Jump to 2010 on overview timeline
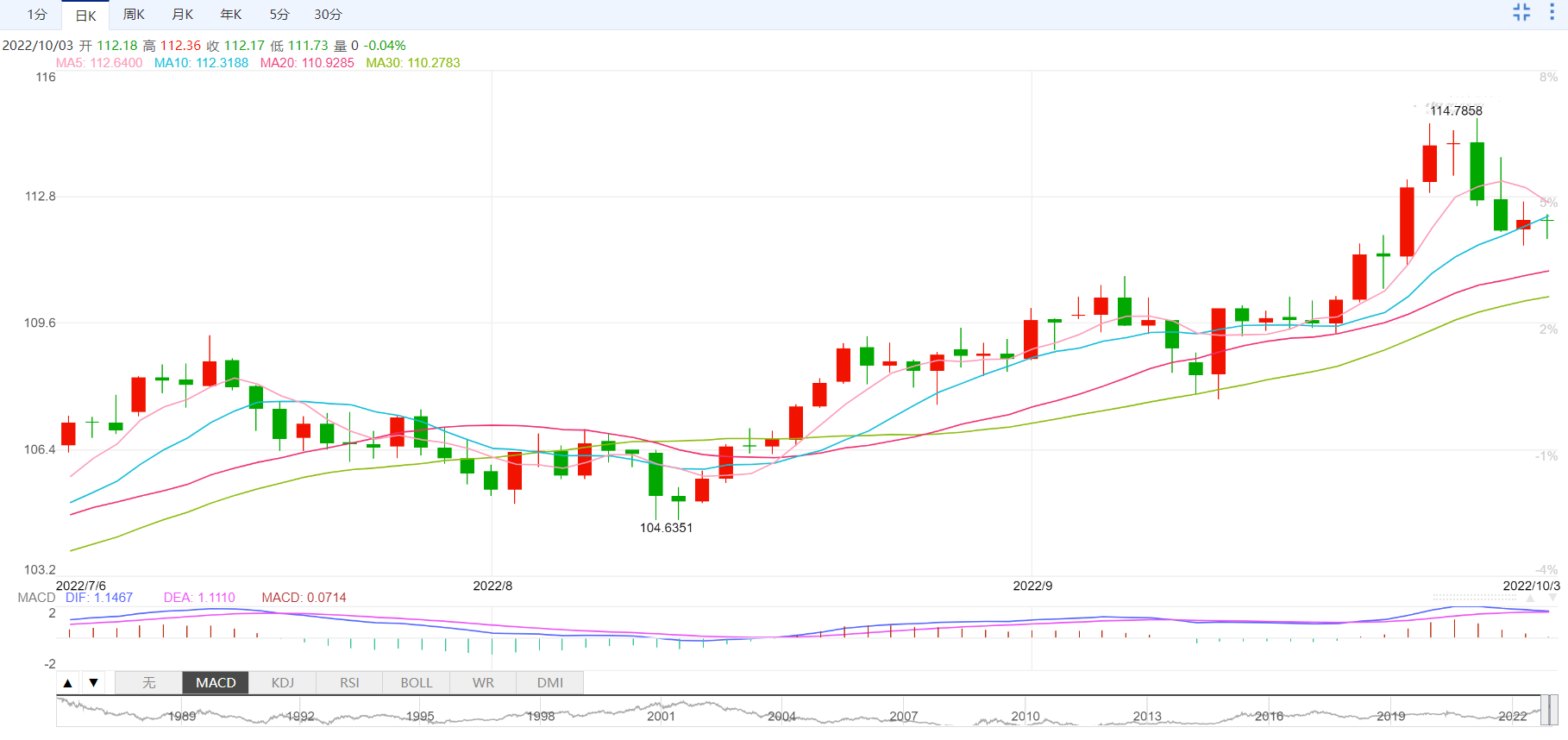Screen dimensions: 1568x740 (1025, 717)
